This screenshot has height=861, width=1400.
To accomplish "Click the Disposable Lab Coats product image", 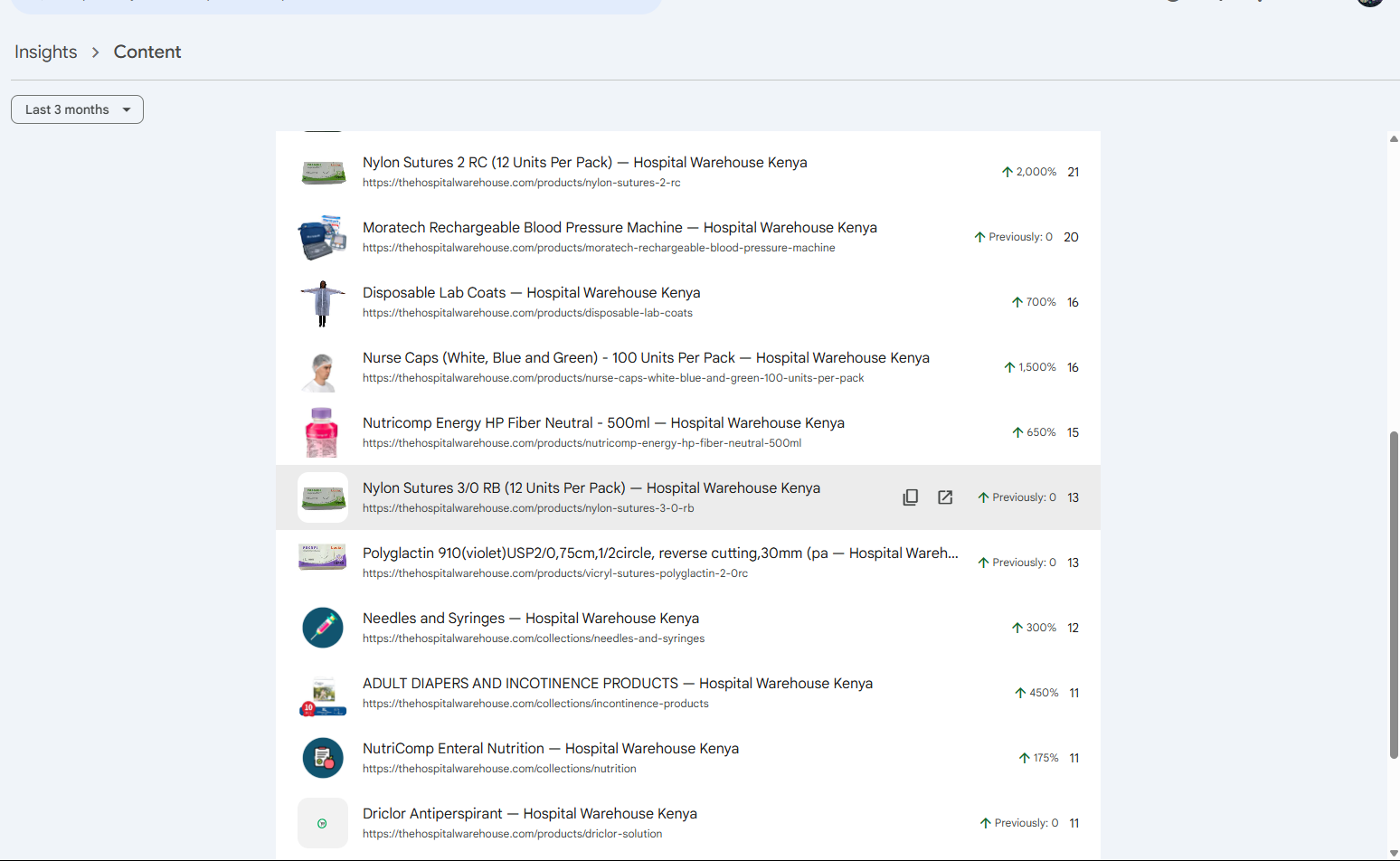I will point(323,303).
